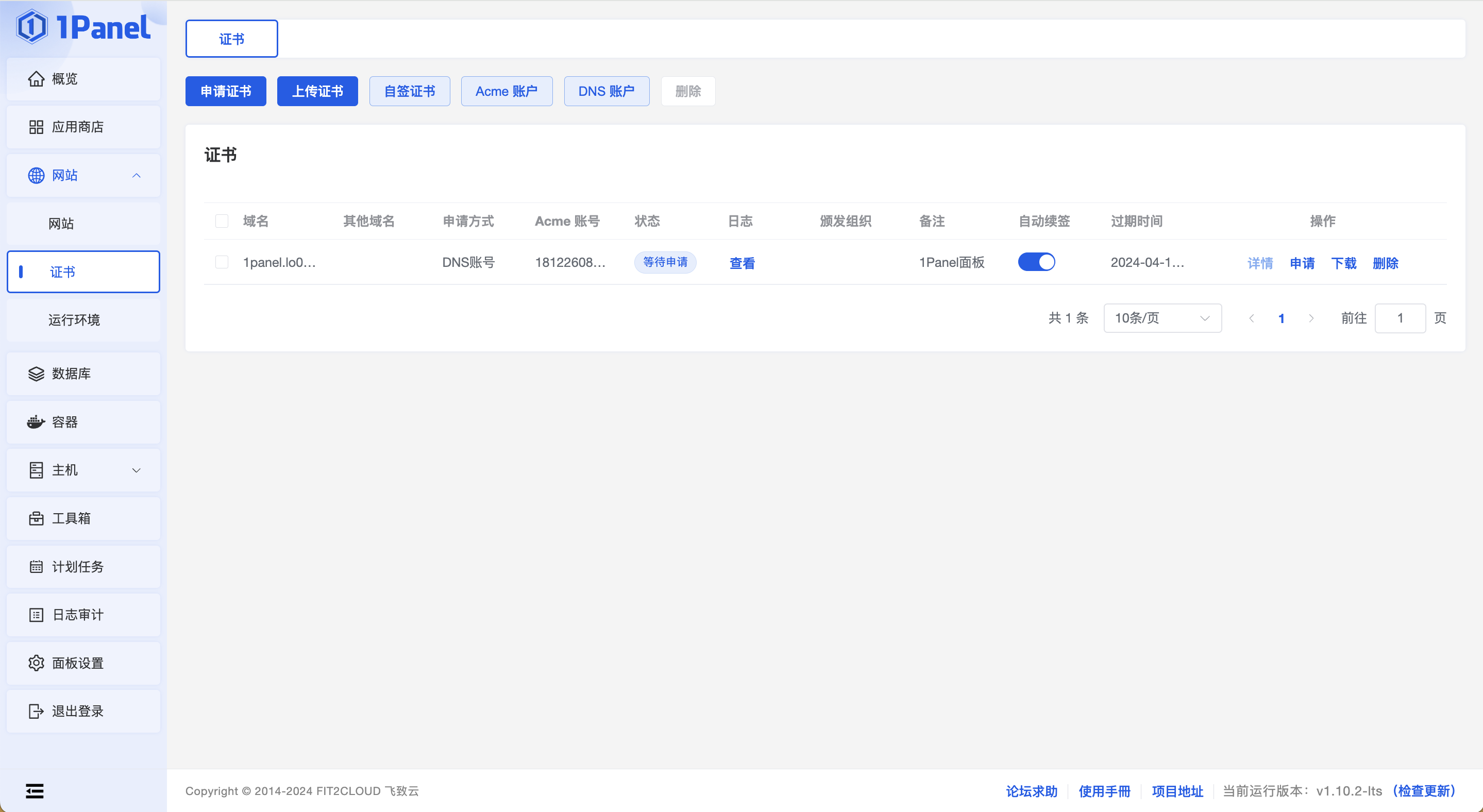The height and width of the screenshot is (812, 1483).
Task: Go to the previous page arrow
Action: coord(1251,318)
